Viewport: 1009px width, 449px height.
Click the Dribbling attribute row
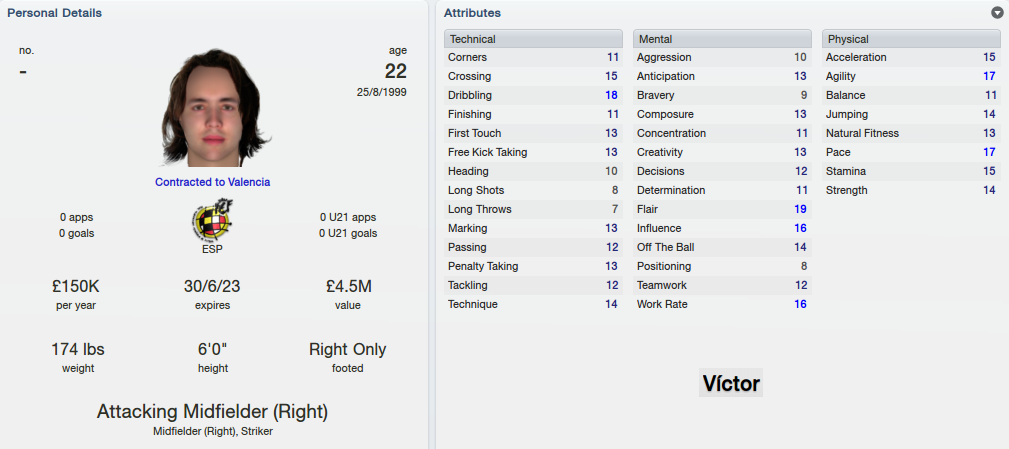tap(533, 95)
